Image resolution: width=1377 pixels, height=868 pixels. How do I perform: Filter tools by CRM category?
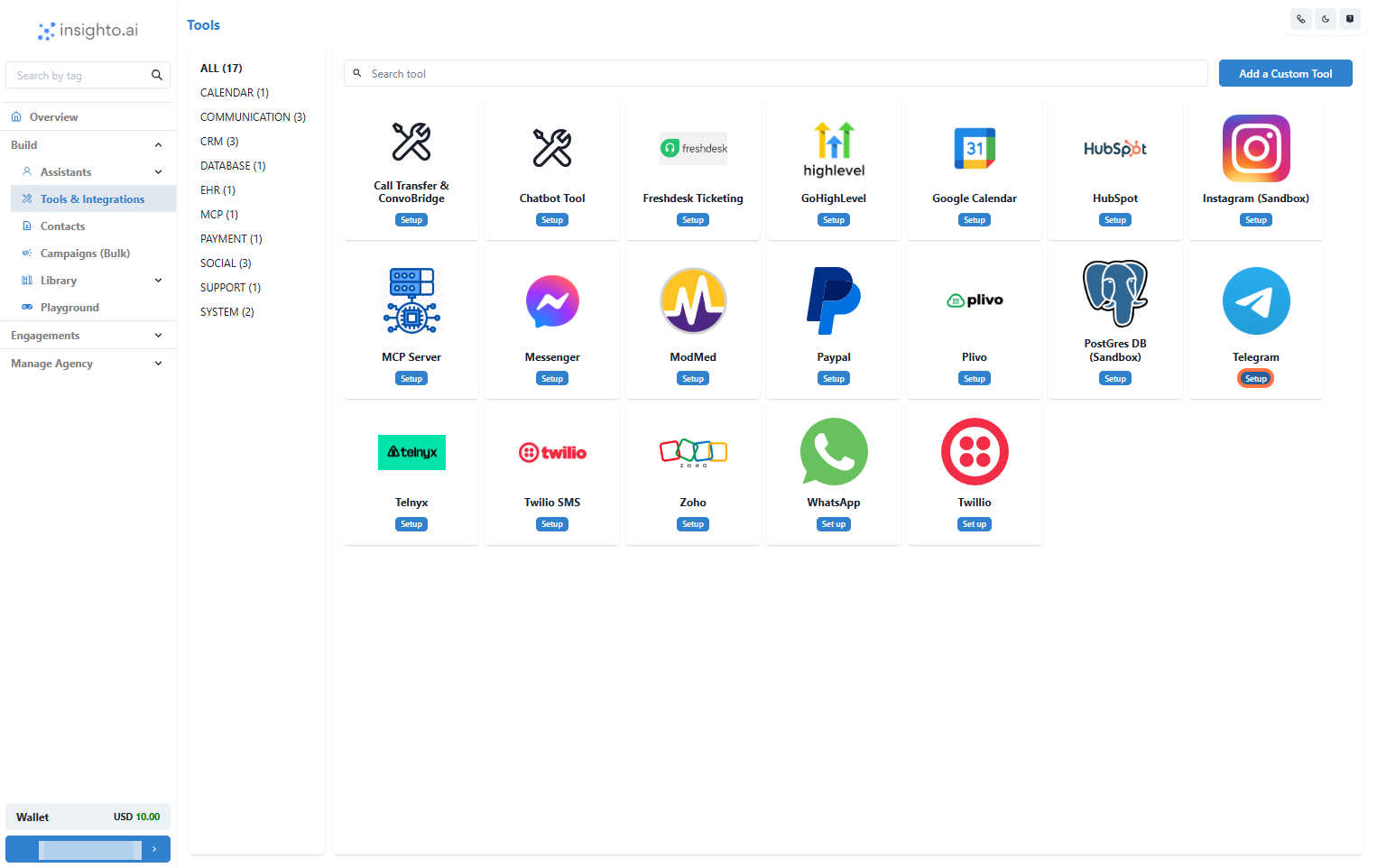point(219,141)
